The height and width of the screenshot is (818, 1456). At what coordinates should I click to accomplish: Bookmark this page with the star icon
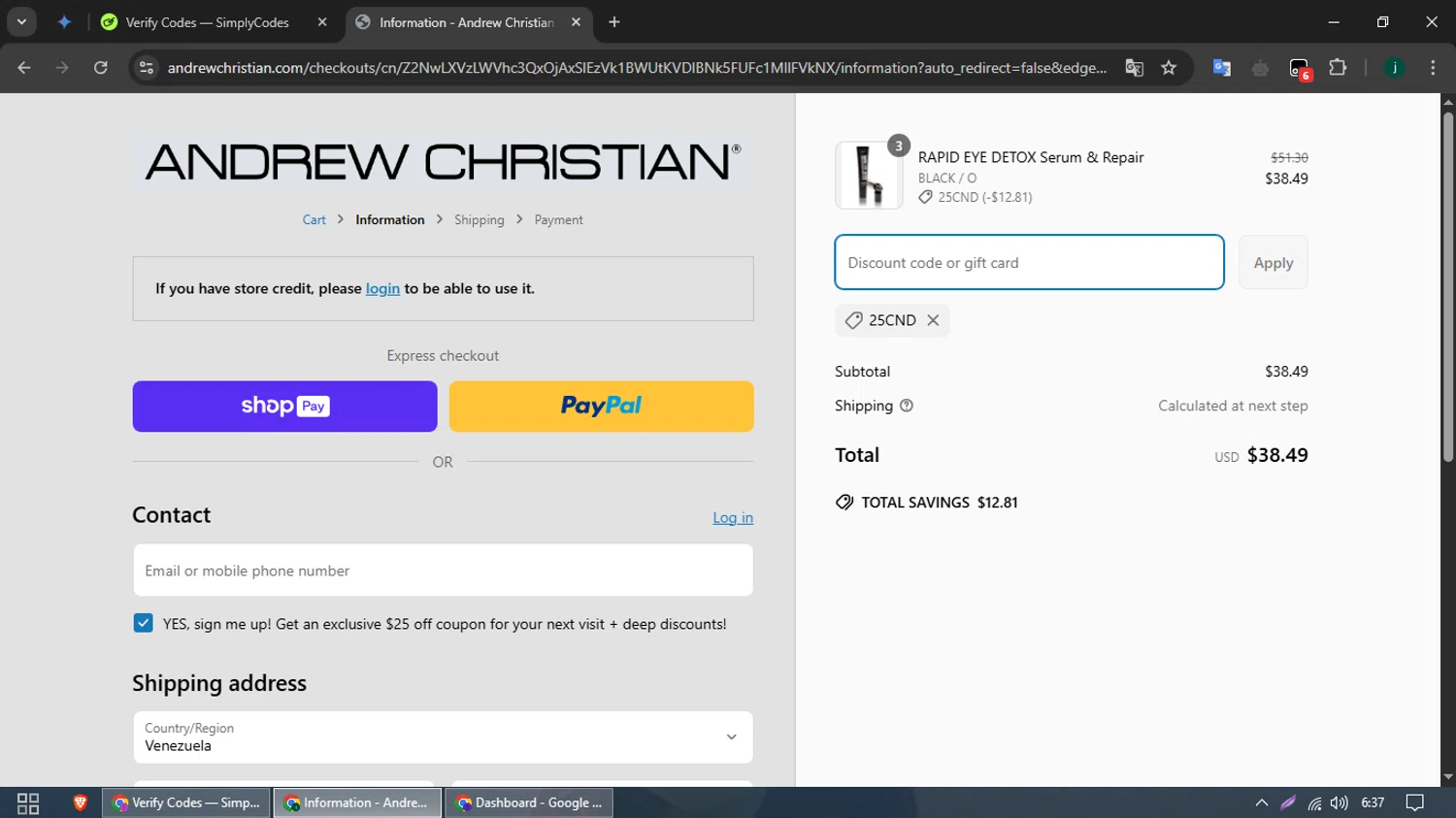[1169, 68]
